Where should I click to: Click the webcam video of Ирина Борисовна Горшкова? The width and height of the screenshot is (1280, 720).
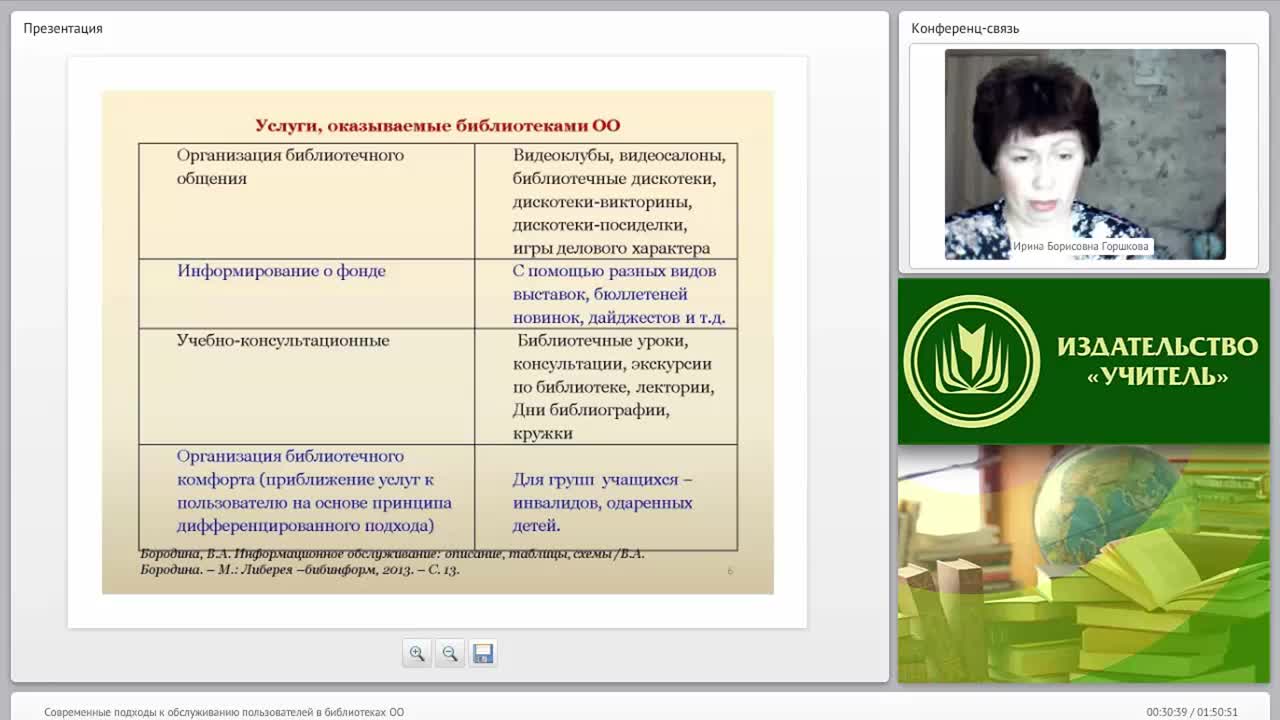[1085, 154]
